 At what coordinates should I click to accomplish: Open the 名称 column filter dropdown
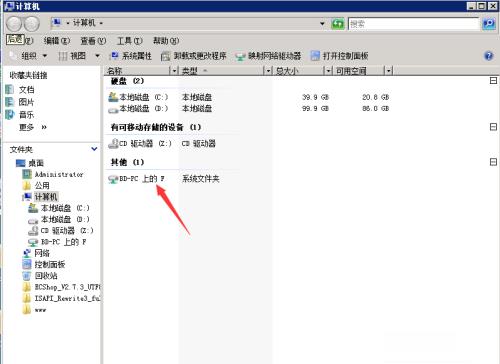174,70
